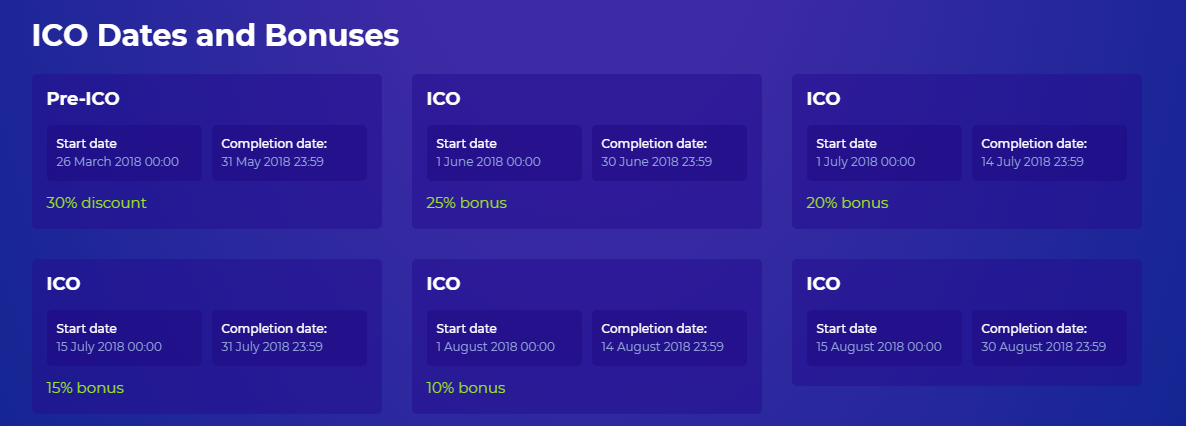Viewport: 1186px width, 426px height.
Task: Select the 1 August 2018 start date box
Action: (x=504, y=338)
